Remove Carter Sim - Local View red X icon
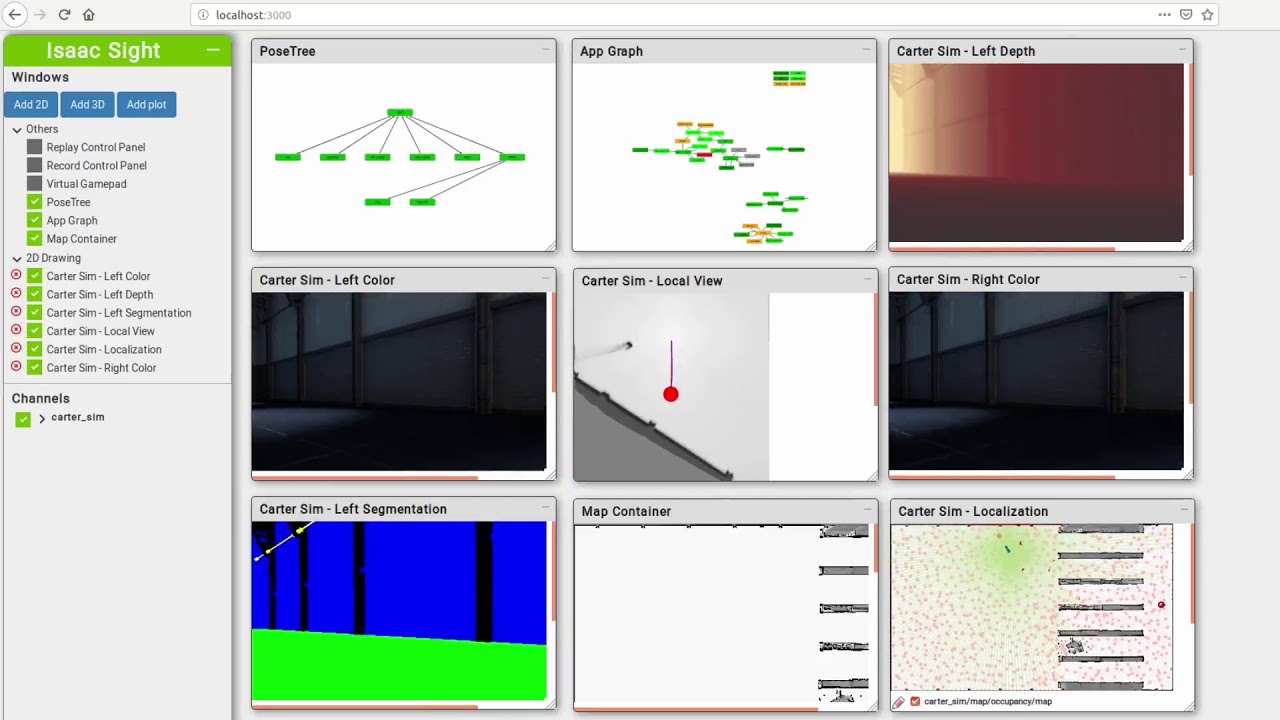The image size is (1280, 720). [16, 331]
